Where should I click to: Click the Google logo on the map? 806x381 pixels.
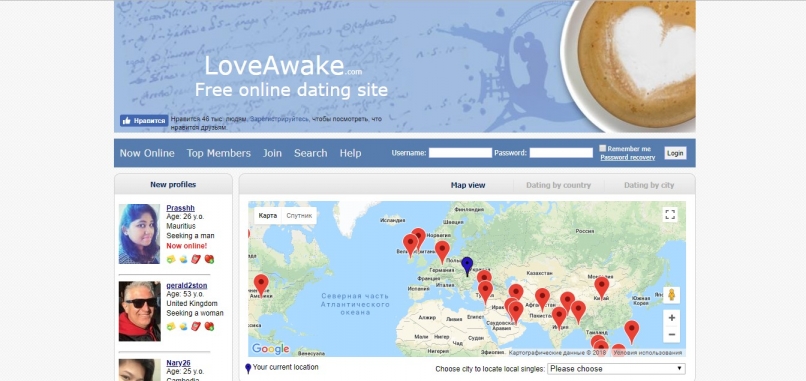[270, 349]
